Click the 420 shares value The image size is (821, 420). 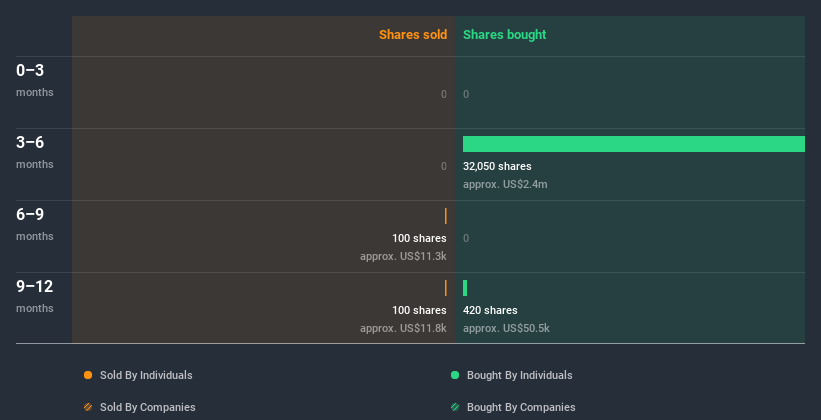(490, 311)
